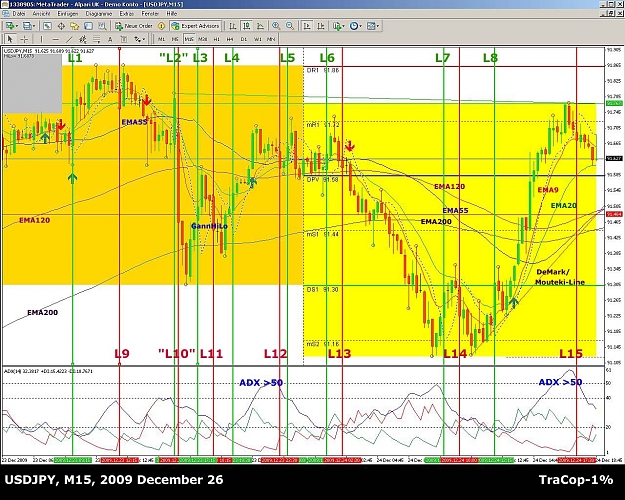Select the Text tool labeled A
The height and width of the screenshot is (500, 625).
[x=110, y=39]
